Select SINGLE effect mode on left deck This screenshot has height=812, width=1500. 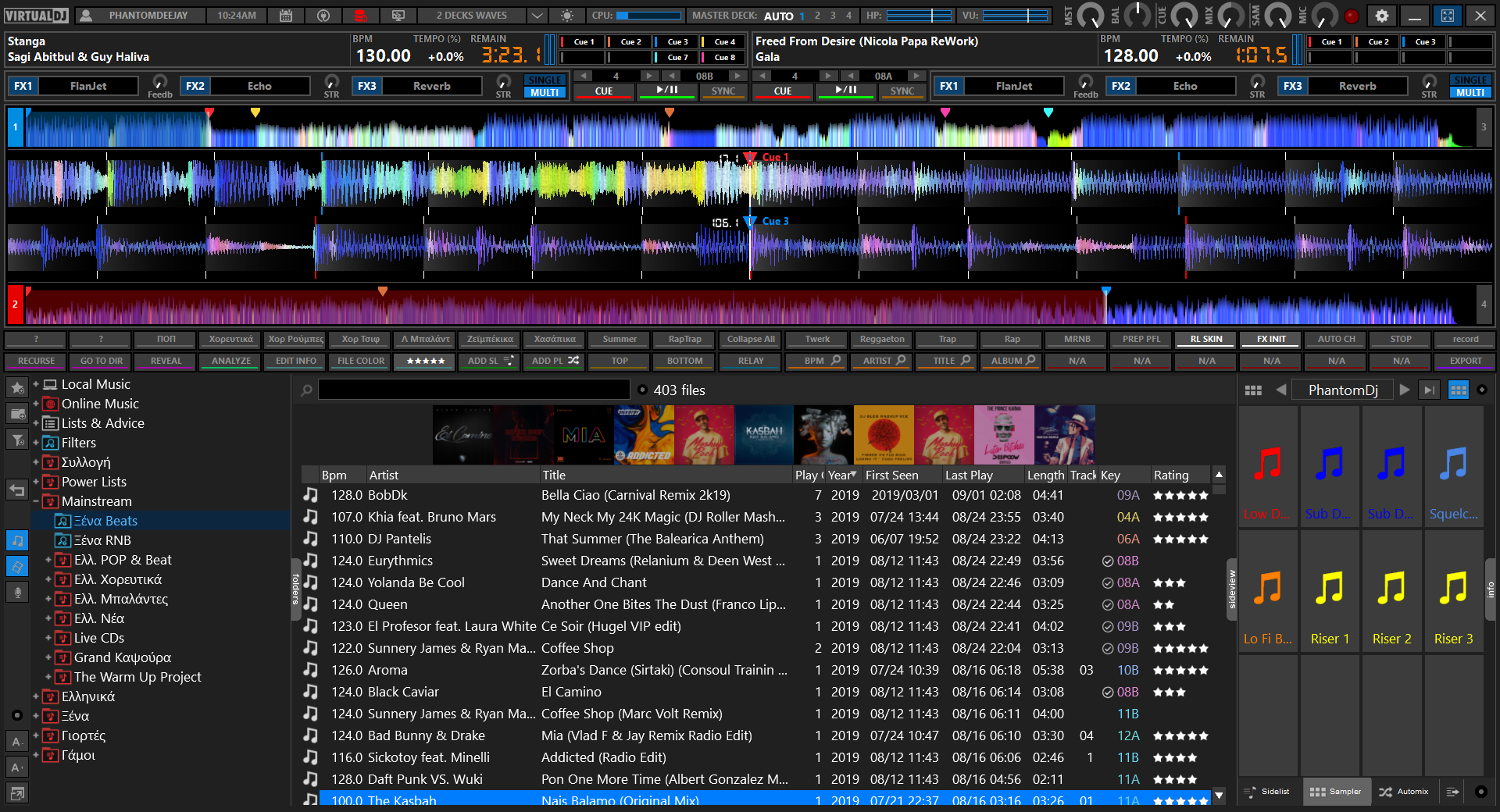545,80
